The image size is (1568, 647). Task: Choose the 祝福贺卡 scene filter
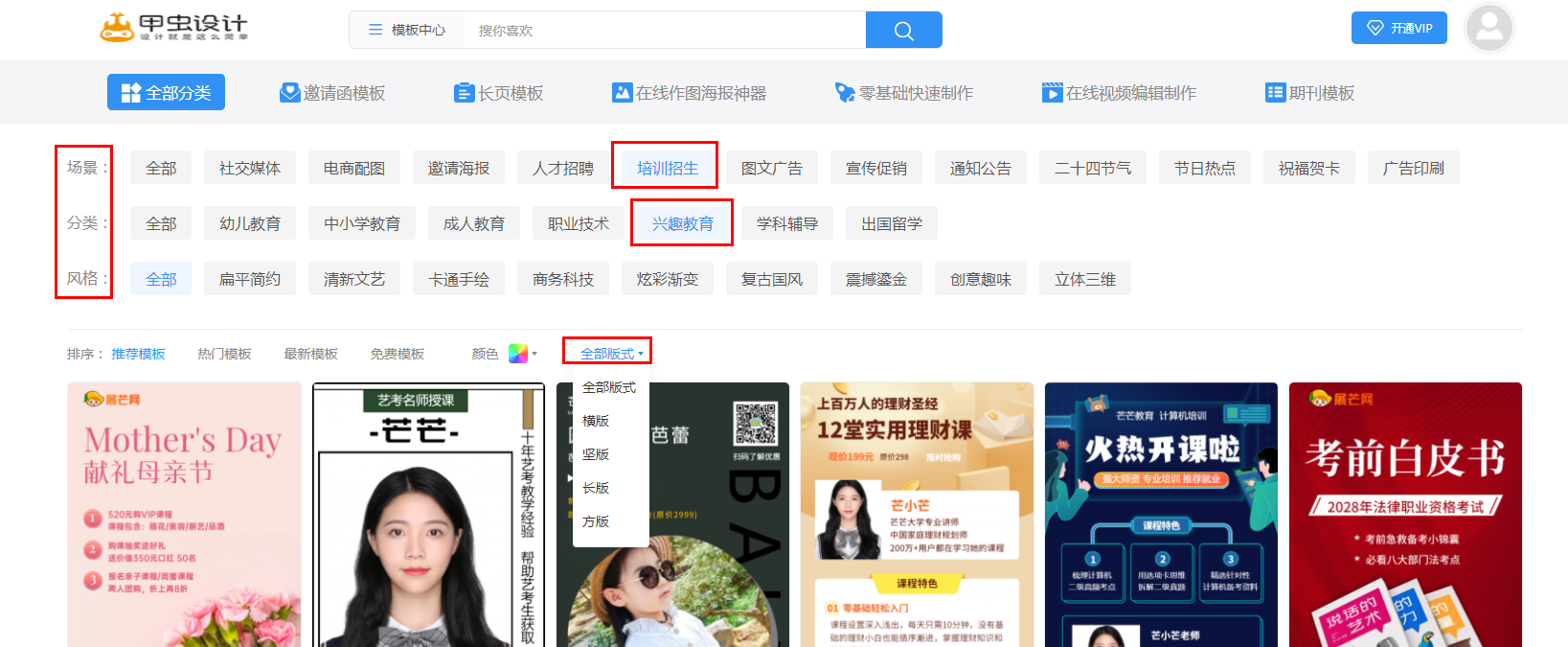[x=1309, y=168]
